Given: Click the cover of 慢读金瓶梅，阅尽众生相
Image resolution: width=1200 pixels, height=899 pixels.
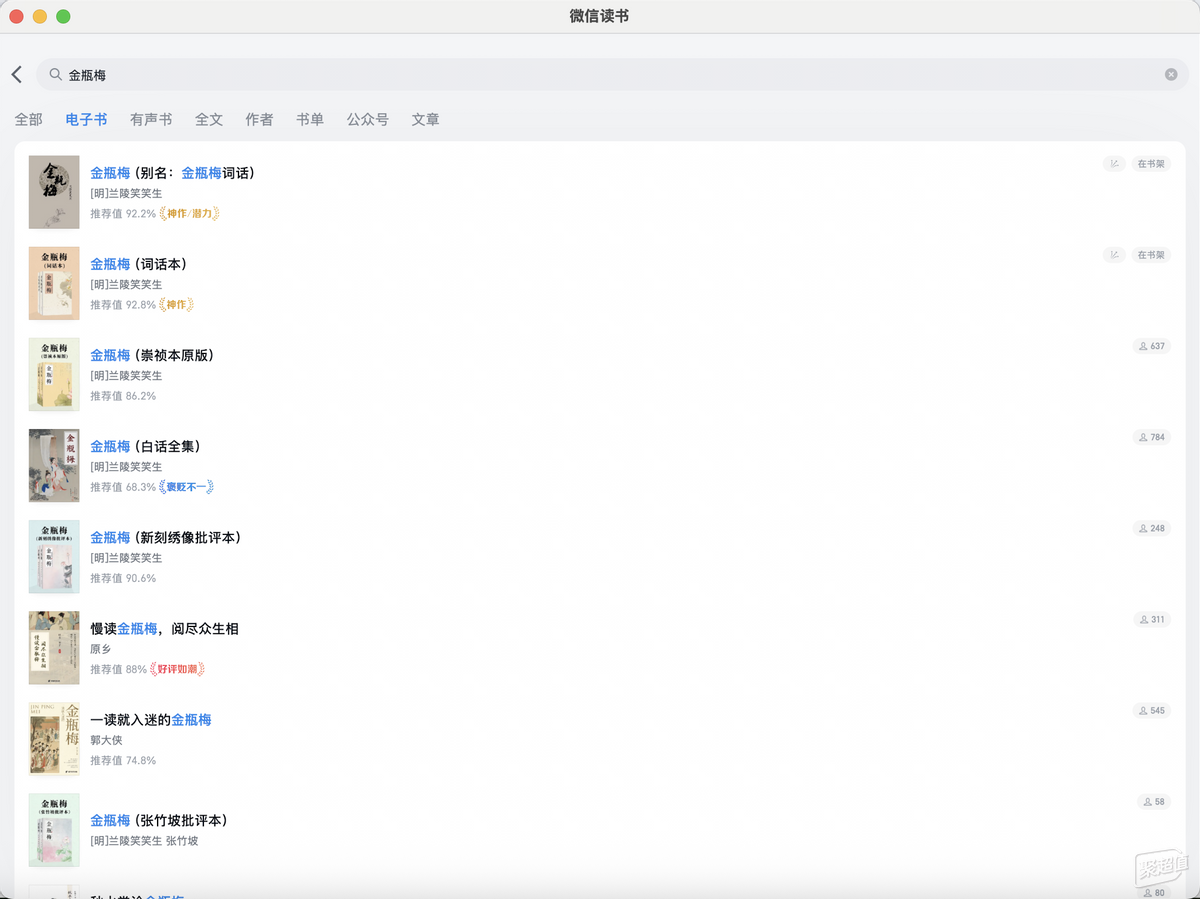Looking at the screenshot, I should tap(54, 648).
